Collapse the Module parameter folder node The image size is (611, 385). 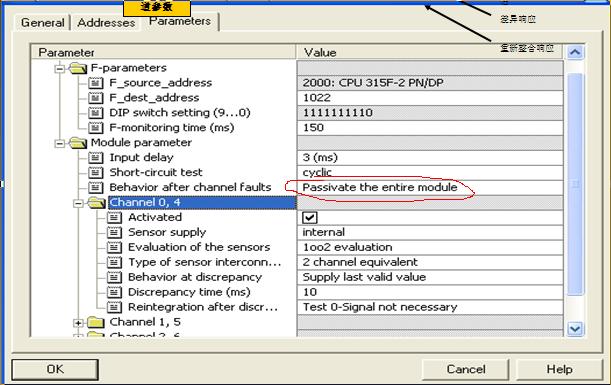click(x=60, y=143)
